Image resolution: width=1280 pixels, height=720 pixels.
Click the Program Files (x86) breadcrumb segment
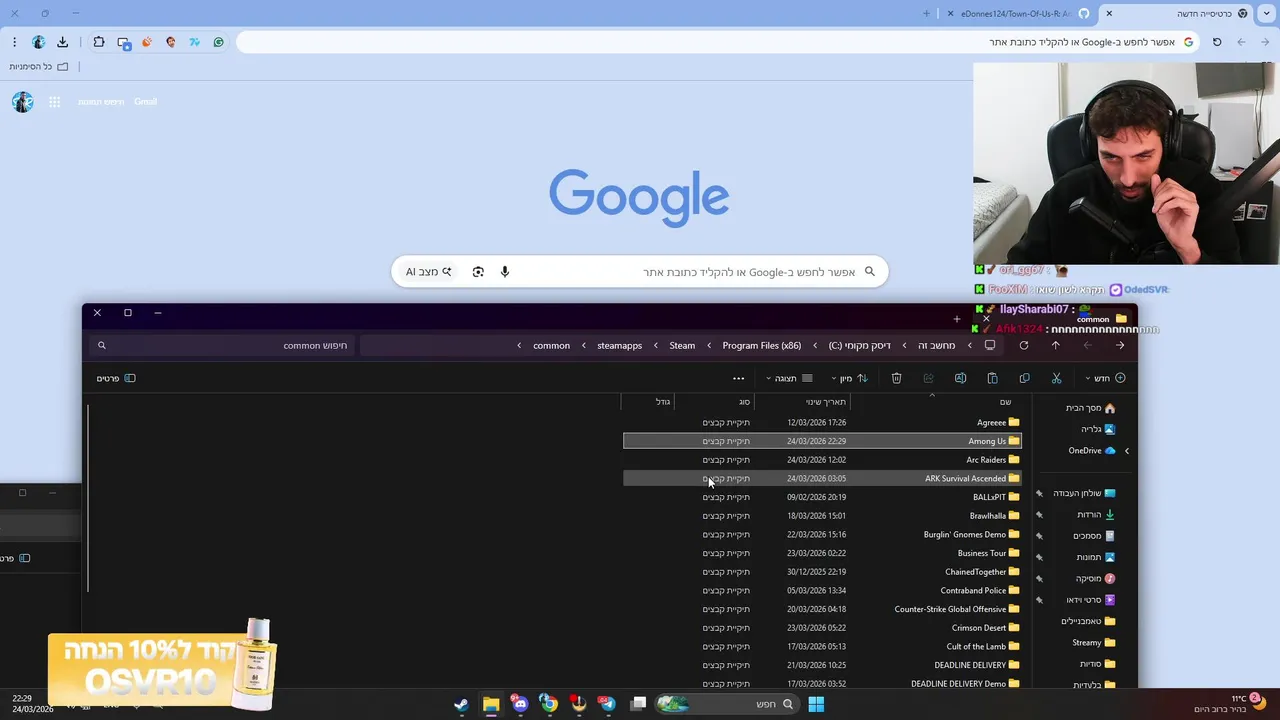[x=762, y=345]
